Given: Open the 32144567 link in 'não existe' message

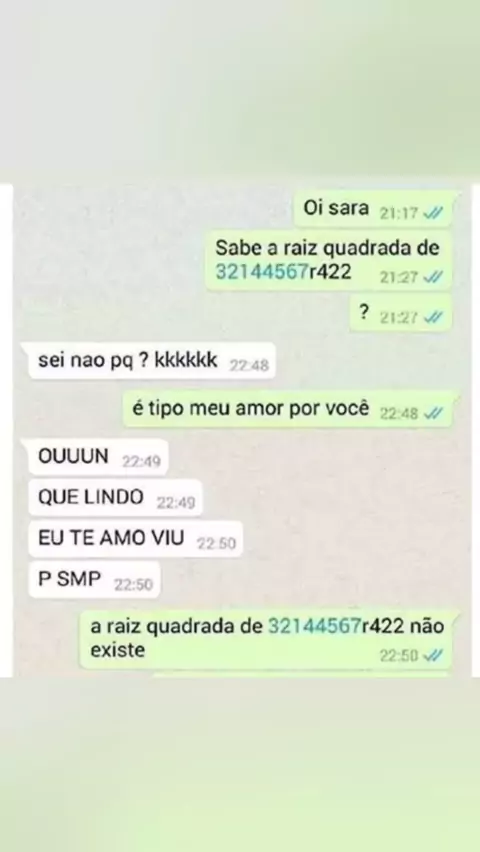Looking at the screenshot, I should (x=315, y=627).
